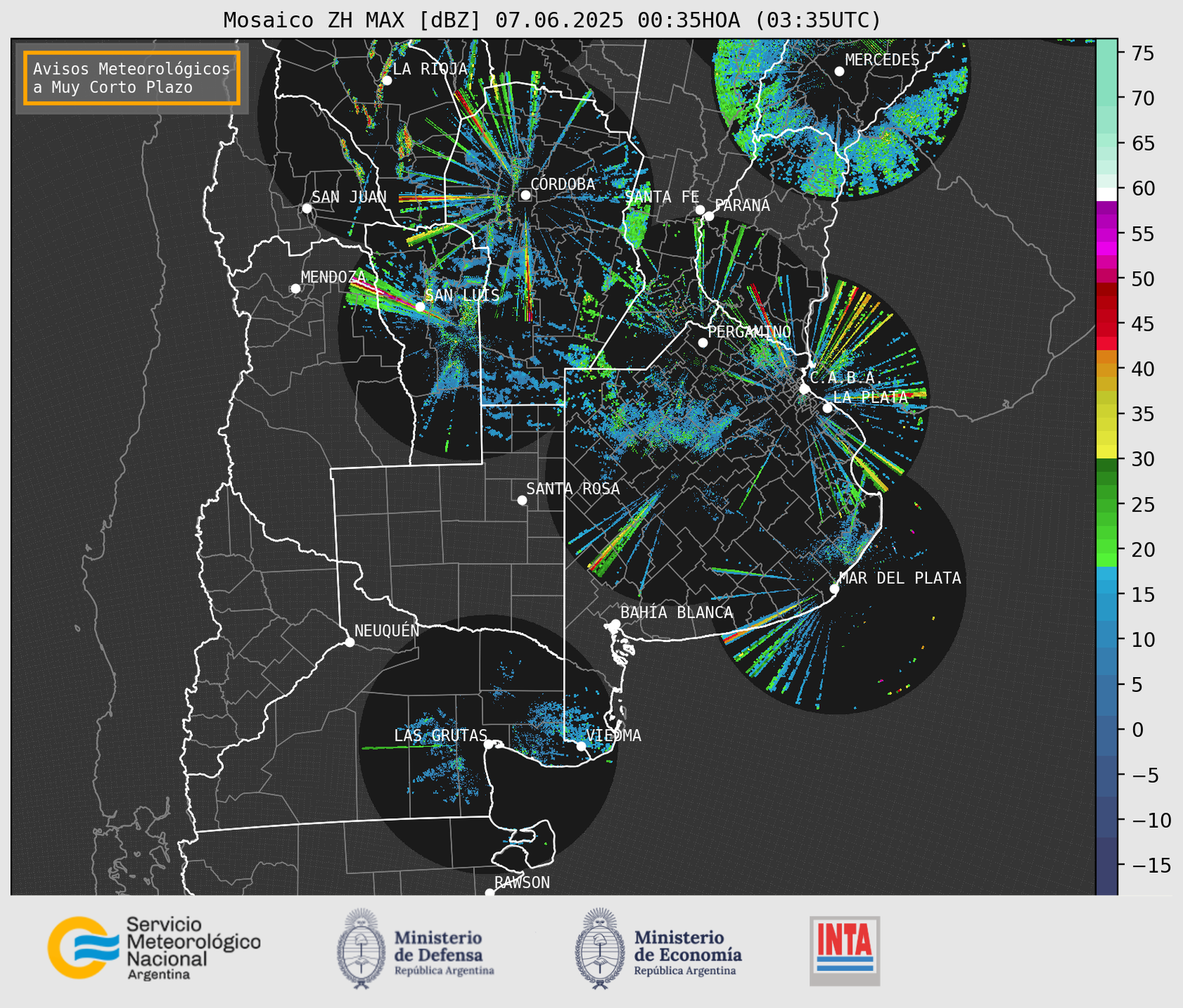The image size is (1183, 1008).
Task: Click the NEUQUÉN city marker dot
Action: pyautogui.click(x=349, y=642)
